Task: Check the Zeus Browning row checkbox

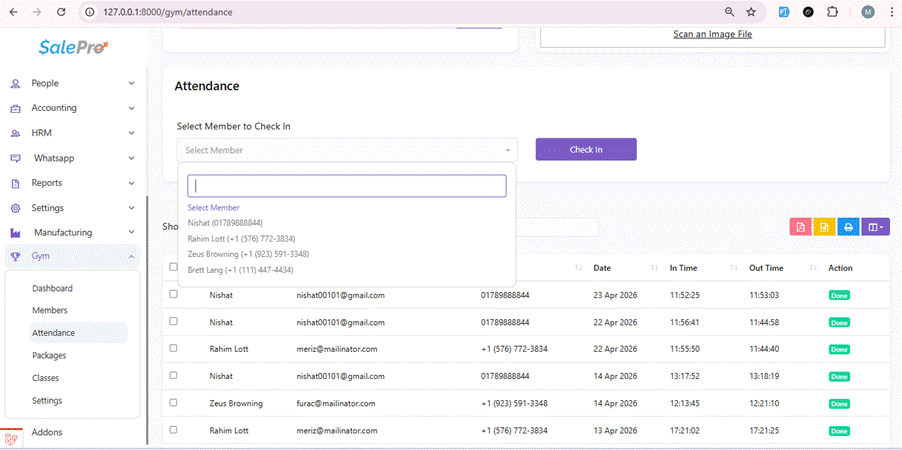Action: coord(174,403)
